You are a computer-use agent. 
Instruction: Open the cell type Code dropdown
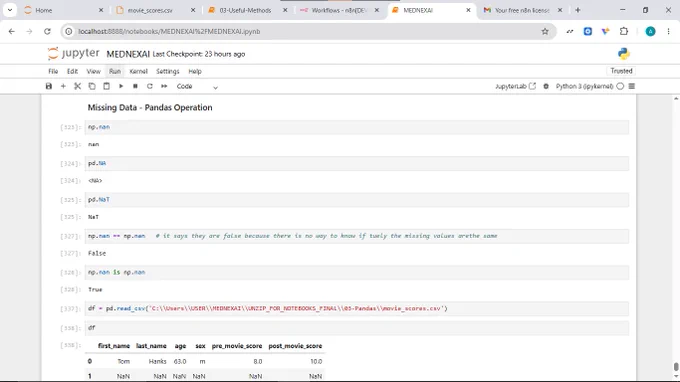(x=197, y=86)
